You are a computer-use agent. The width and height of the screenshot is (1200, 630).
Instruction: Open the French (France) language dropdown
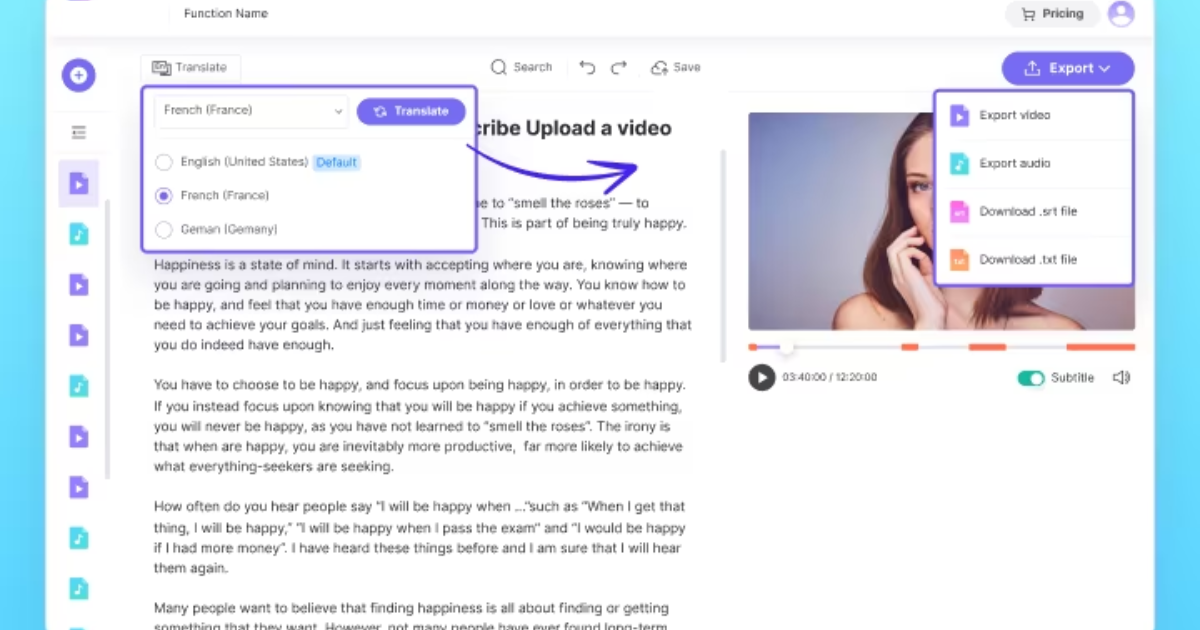[252, 111]
